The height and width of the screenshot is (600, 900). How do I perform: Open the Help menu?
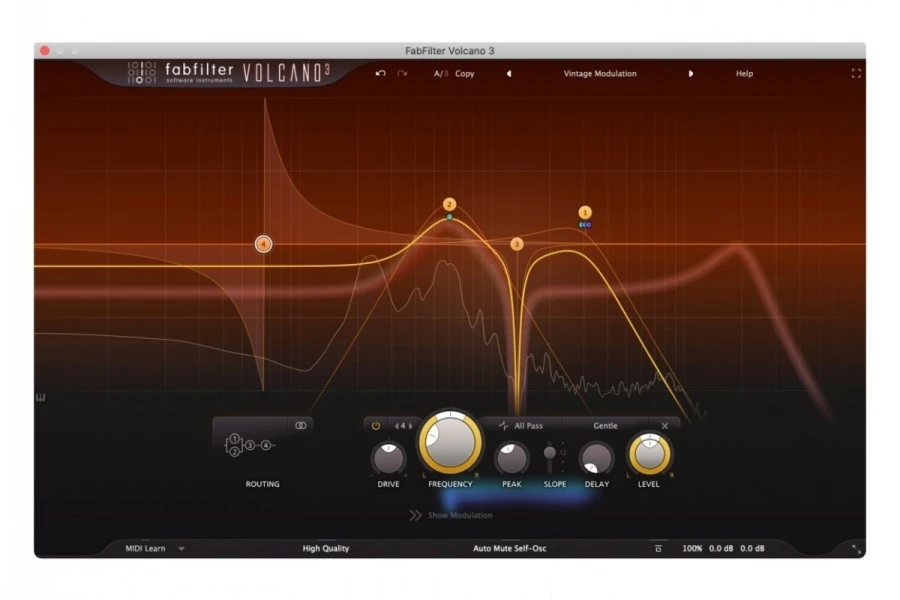(744, 73)
